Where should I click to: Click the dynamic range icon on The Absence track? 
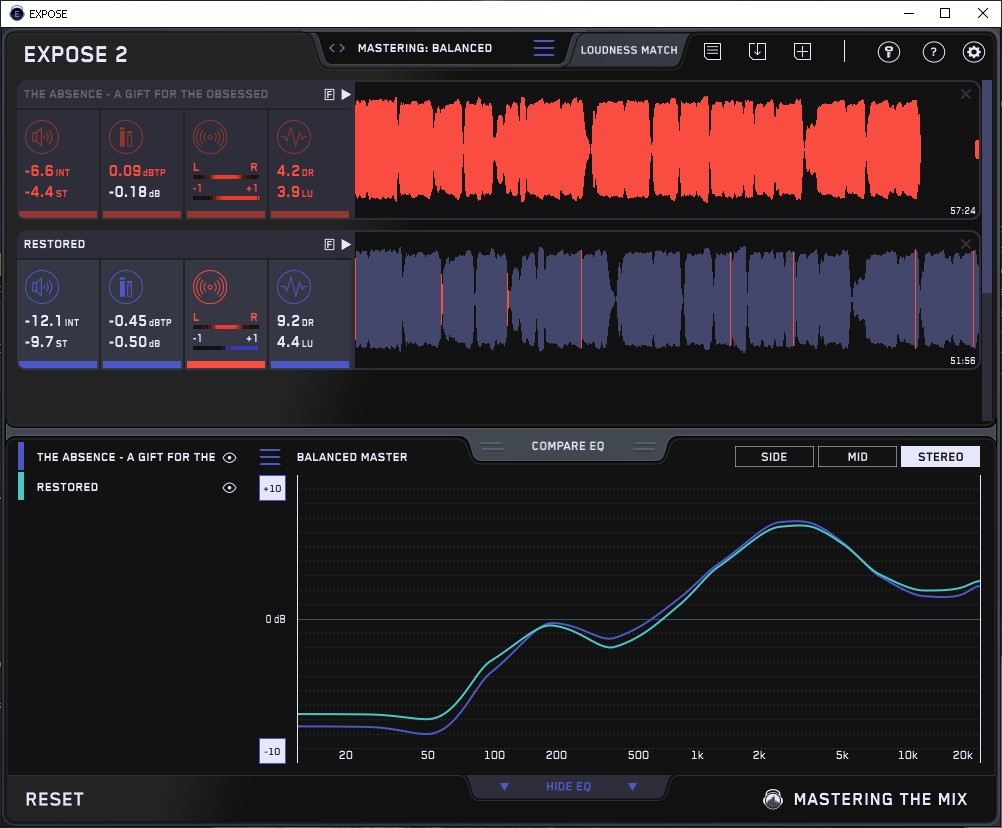[x=294, y=137]
